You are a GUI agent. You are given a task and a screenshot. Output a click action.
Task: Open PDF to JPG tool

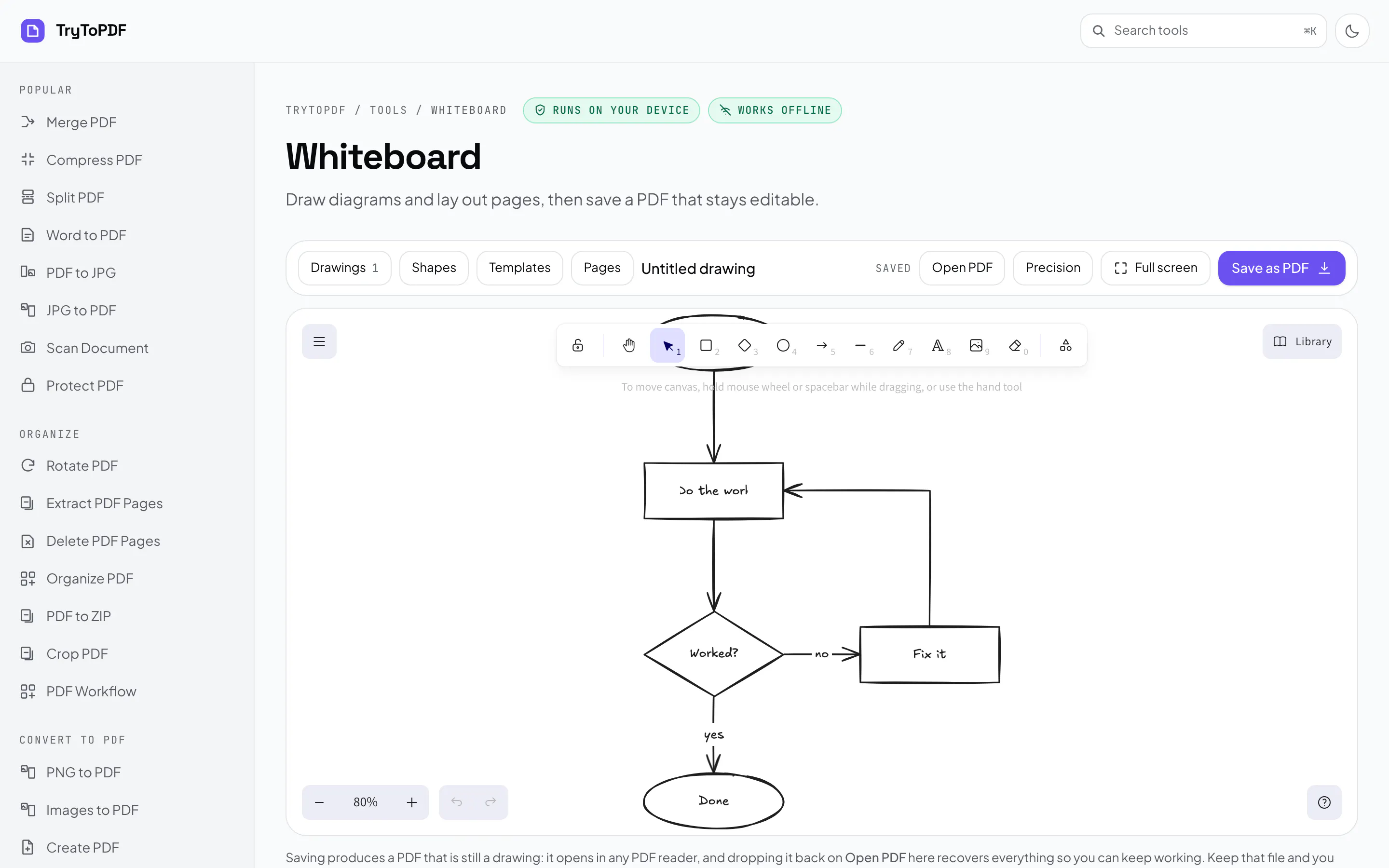pos(126,272)
